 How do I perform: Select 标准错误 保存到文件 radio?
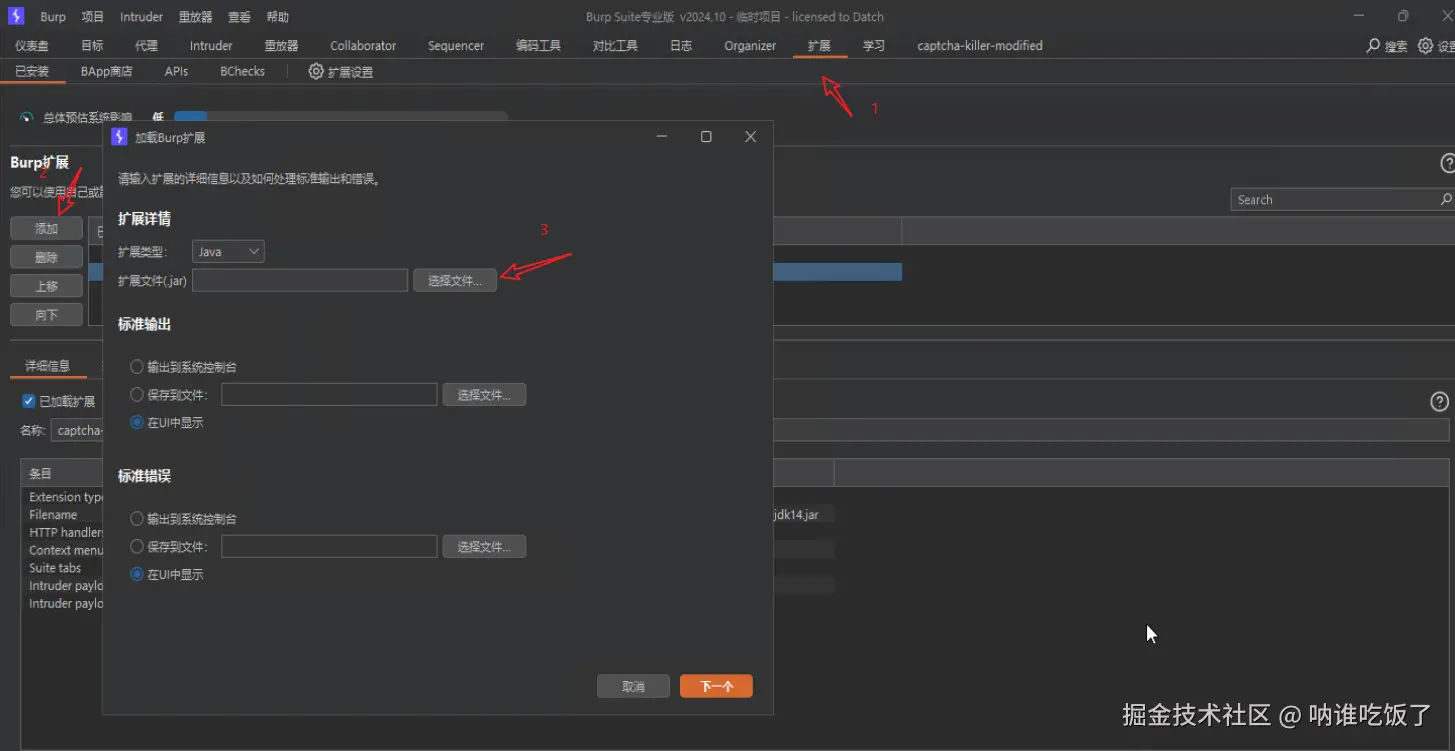coord(137,547)
